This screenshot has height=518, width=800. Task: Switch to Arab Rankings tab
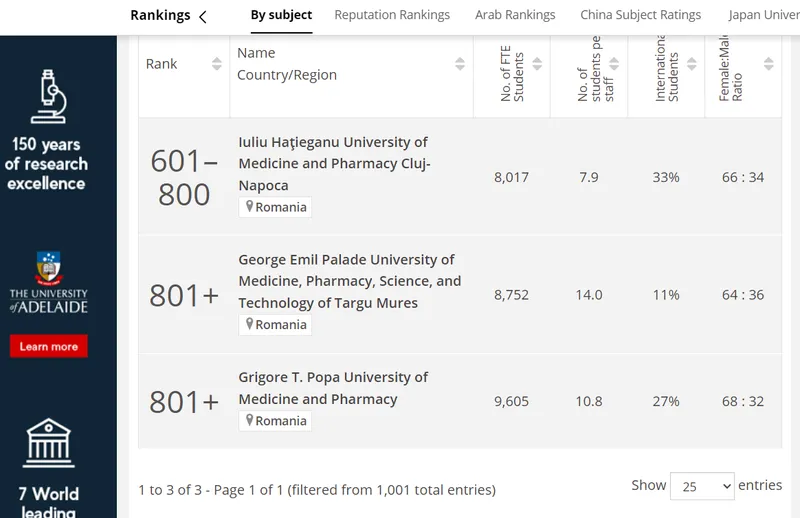[515, 15]
